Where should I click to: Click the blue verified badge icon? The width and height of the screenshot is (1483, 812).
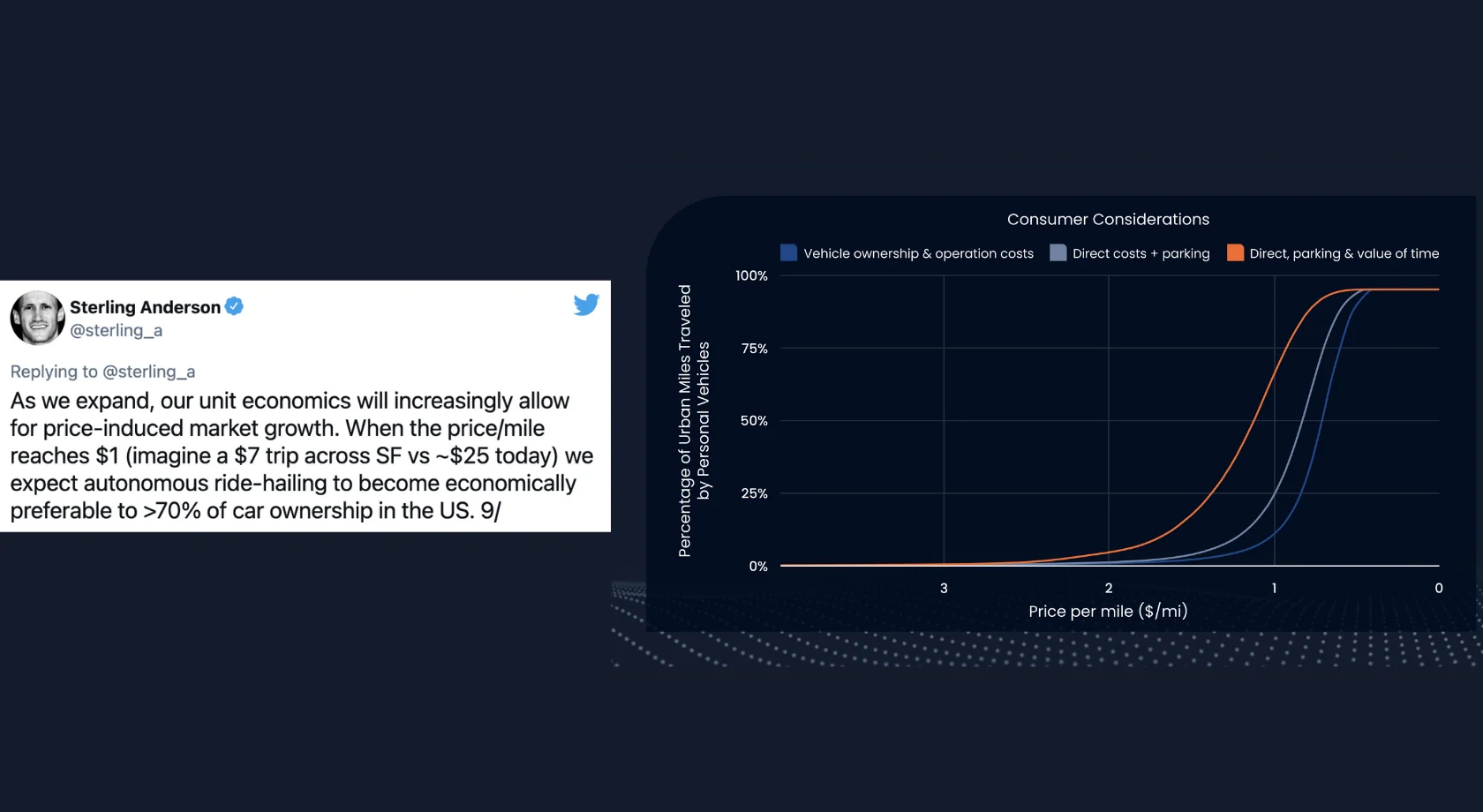tap(234, 306)
